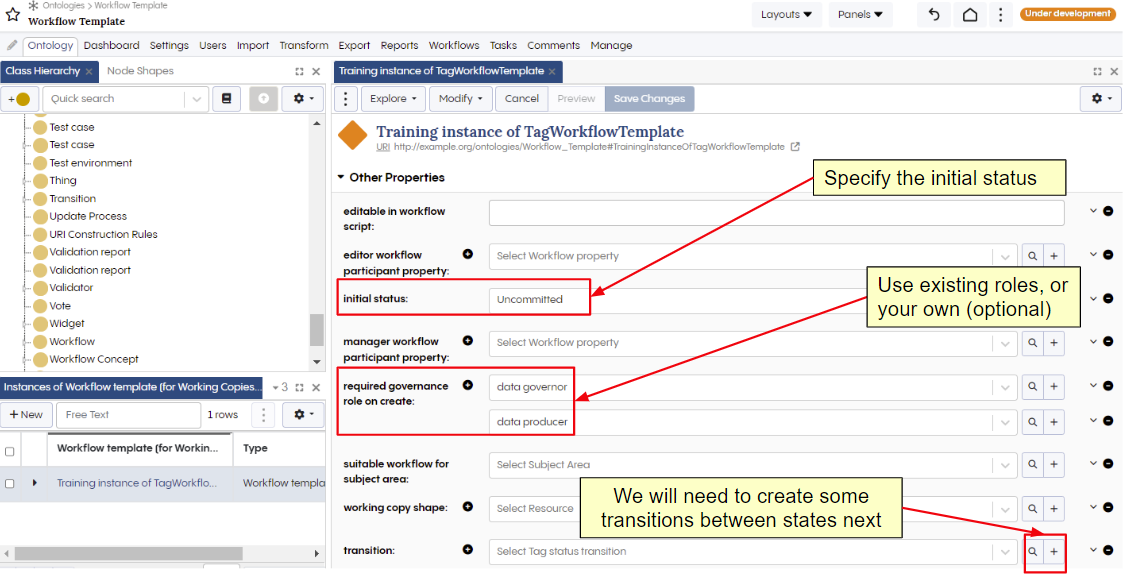This screenshot has height=574, width=1127.
Task: Click the Under development status badge
Action: [1067, 14]
